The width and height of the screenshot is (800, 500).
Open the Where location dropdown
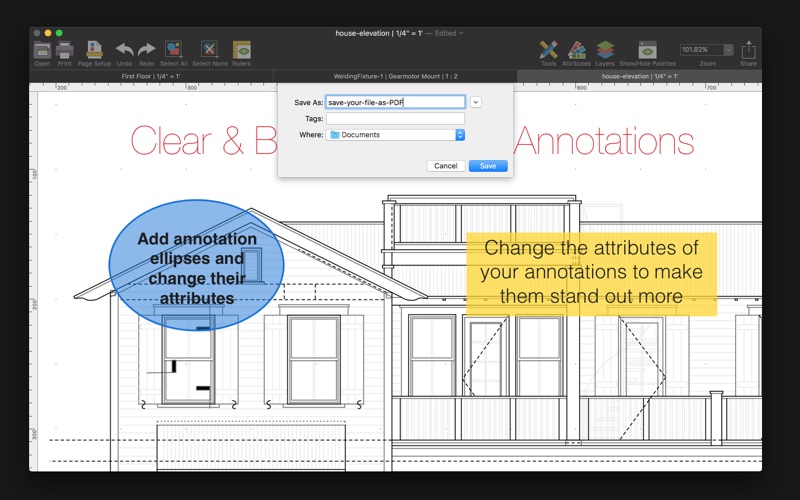[395, 135]
